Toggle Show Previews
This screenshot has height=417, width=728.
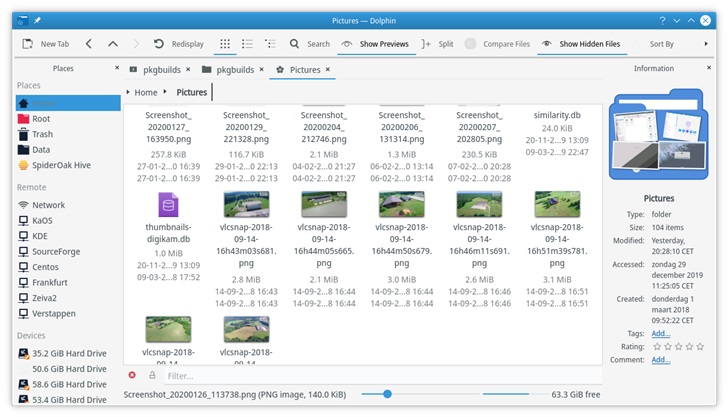point(377,44)
